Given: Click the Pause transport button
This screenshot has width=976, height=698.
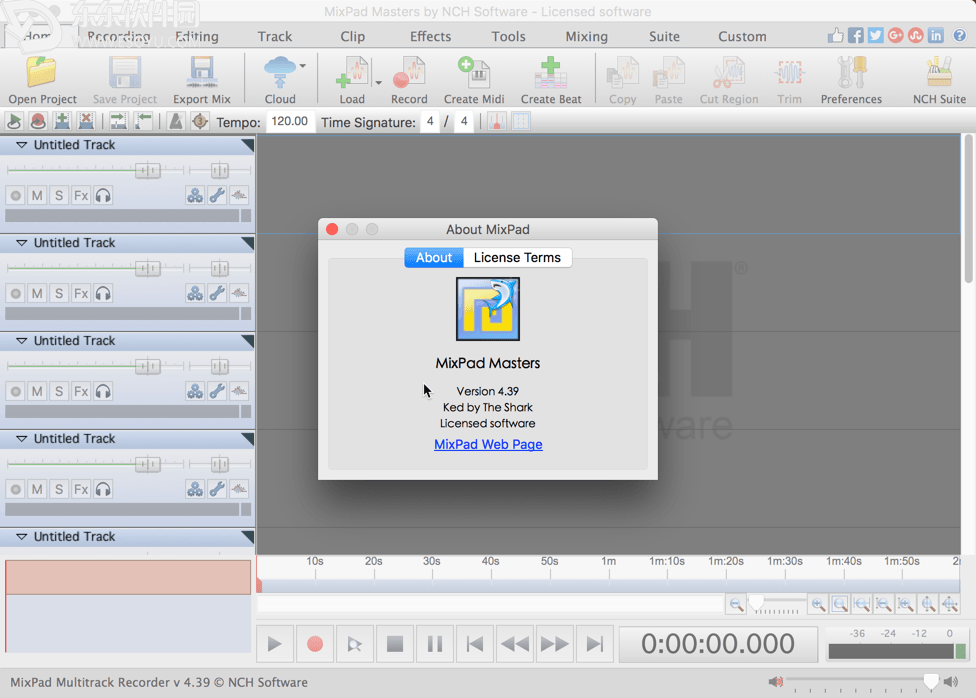Looking at the screenshot, I should tap(435, 643).
